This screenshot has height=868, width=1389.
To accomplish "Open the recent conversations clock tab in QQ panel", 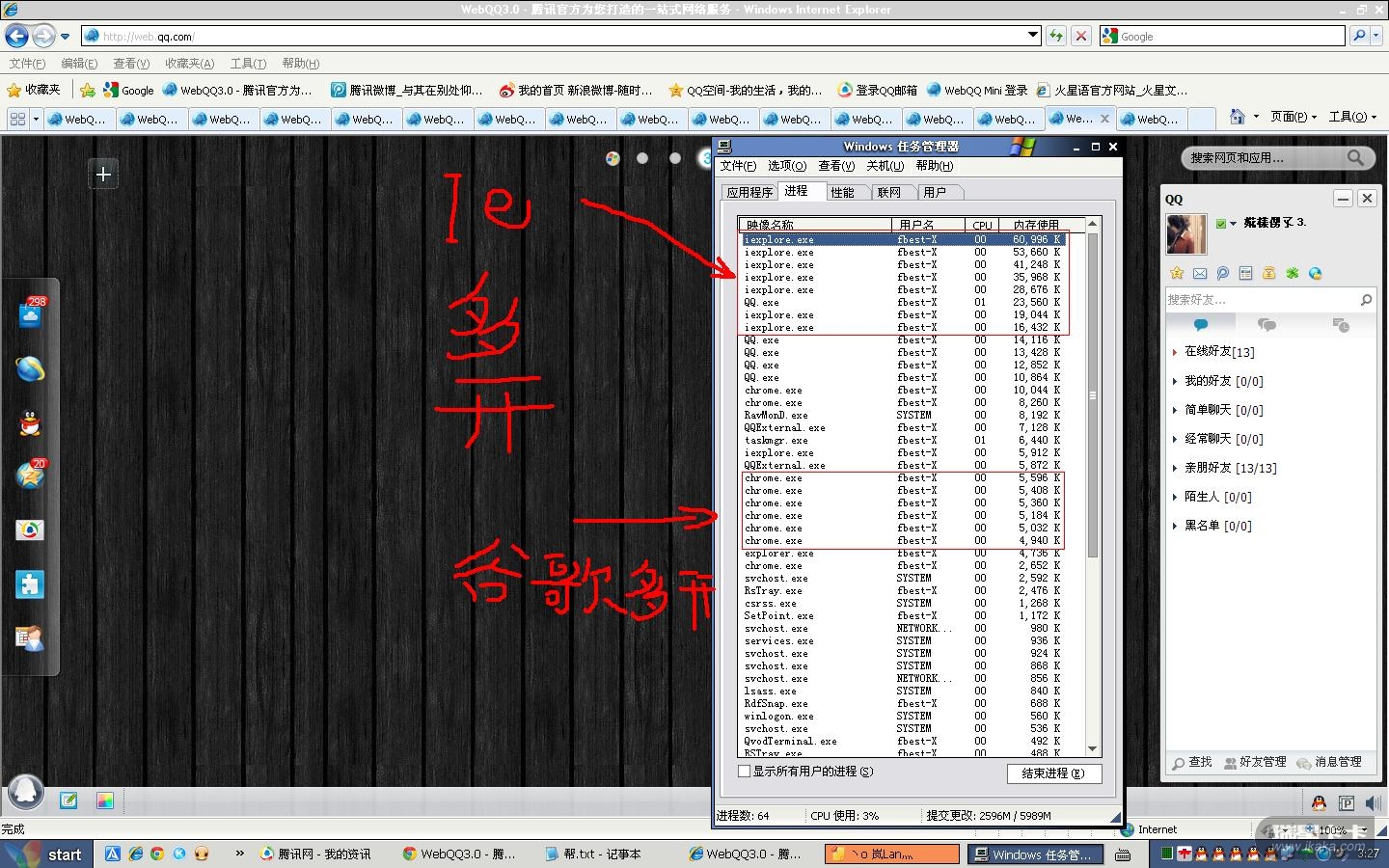I will click(1340, 325).
